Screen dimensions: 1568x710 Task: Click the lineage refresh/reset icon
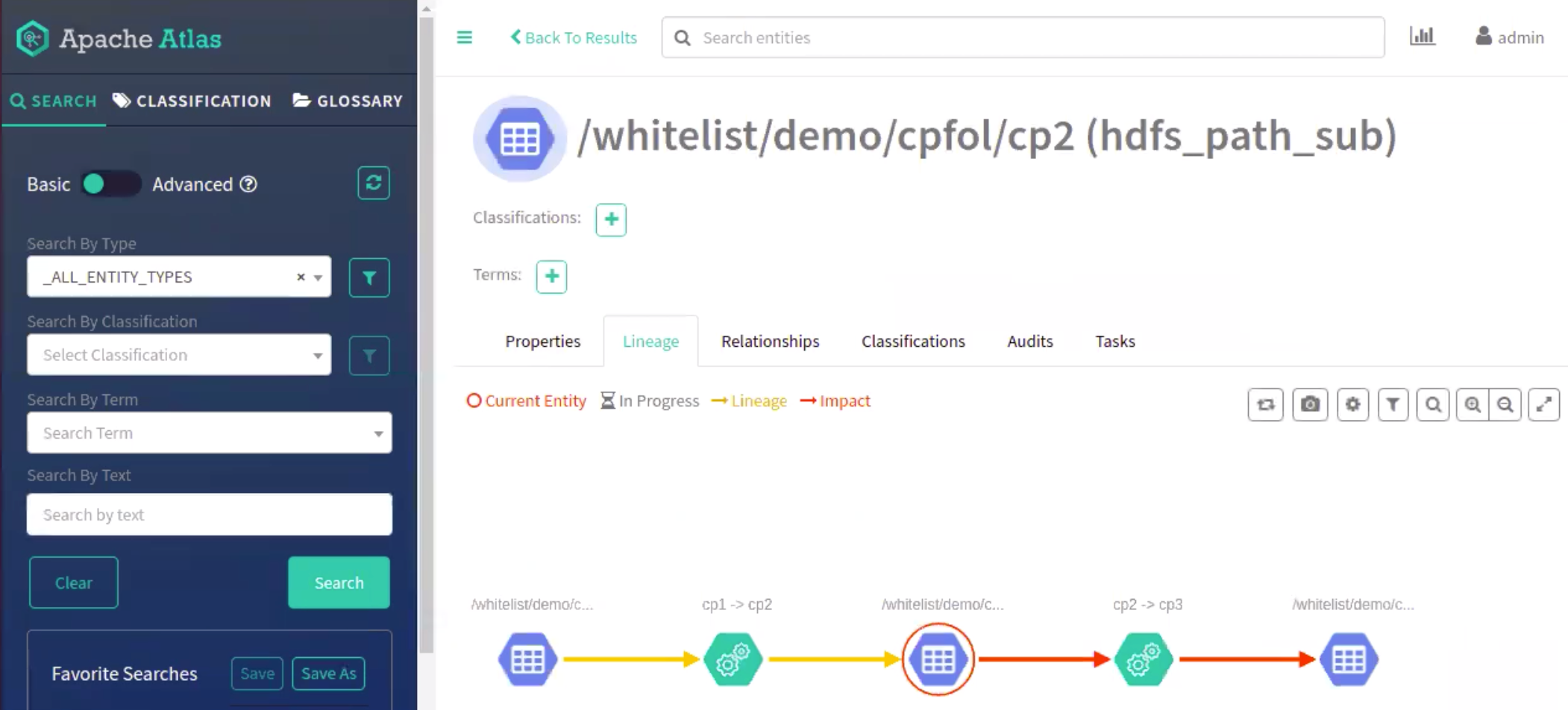pyautogui.click(x=1265, y=404)
